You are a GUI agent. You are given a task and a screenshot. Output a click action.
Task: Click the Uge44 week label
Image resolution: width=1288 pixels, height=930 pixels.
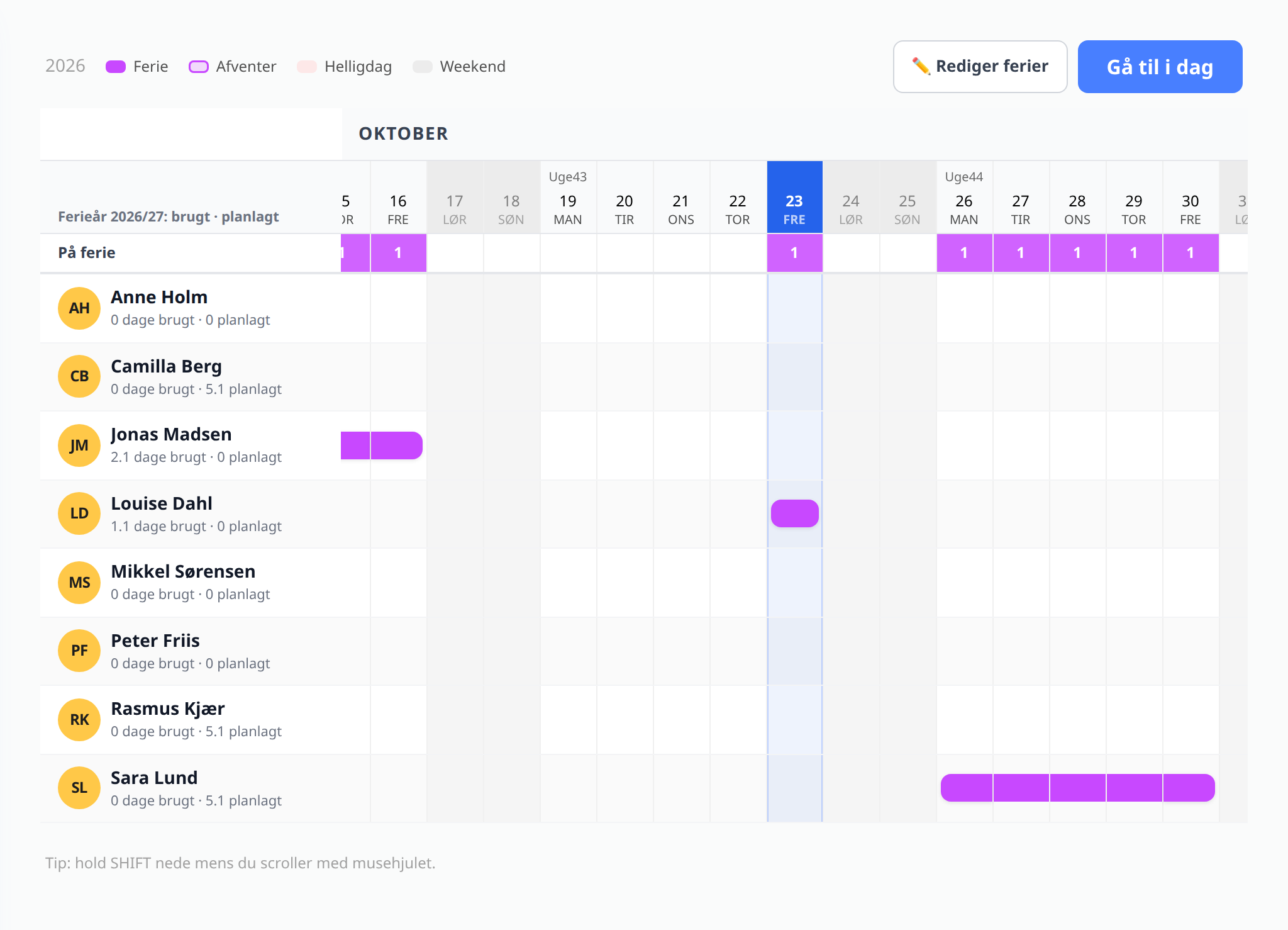tap(964, 177)
